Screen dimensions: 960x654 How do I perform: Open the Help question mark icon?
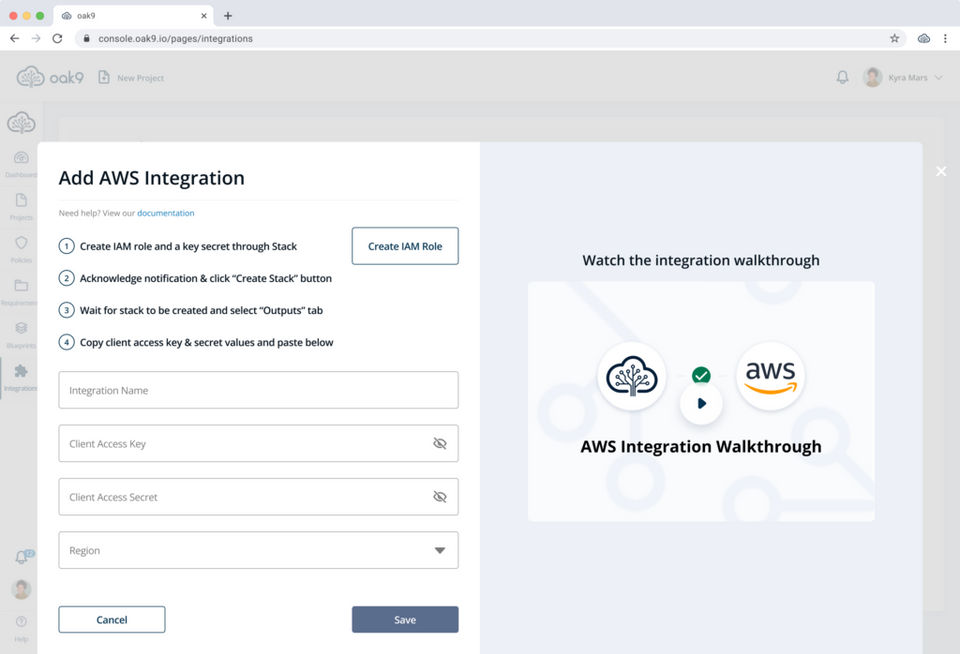(x=21, y=622)
